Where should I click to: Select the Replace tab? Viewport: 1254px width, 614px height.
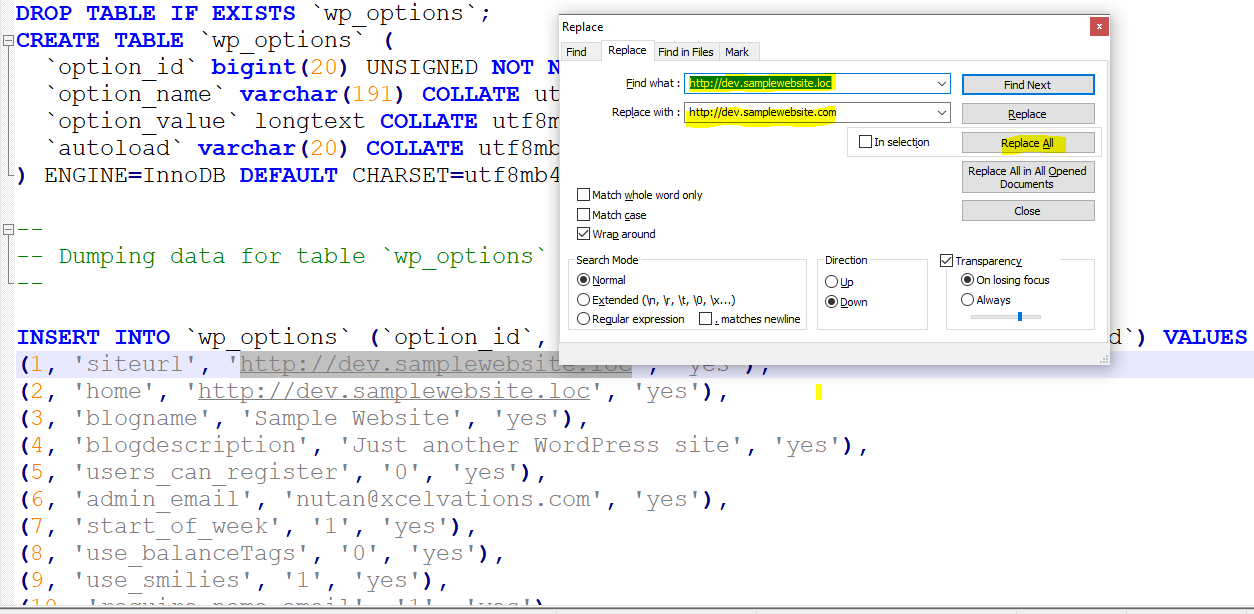pos(627,51)
